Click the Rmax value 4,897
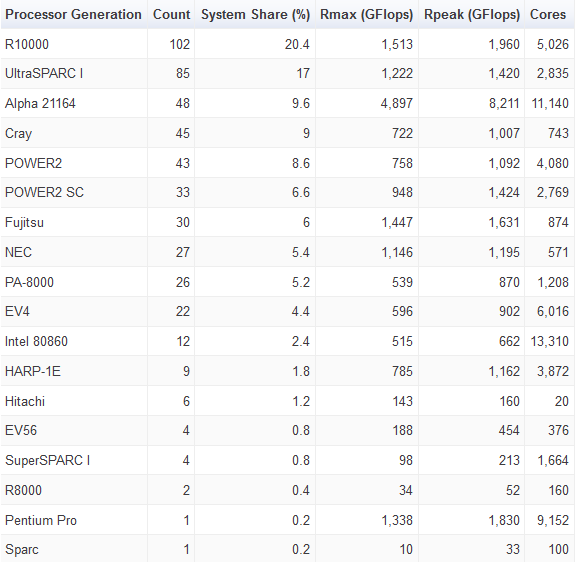This screenshot has width=575, height=562. click(x=397, y=103)
